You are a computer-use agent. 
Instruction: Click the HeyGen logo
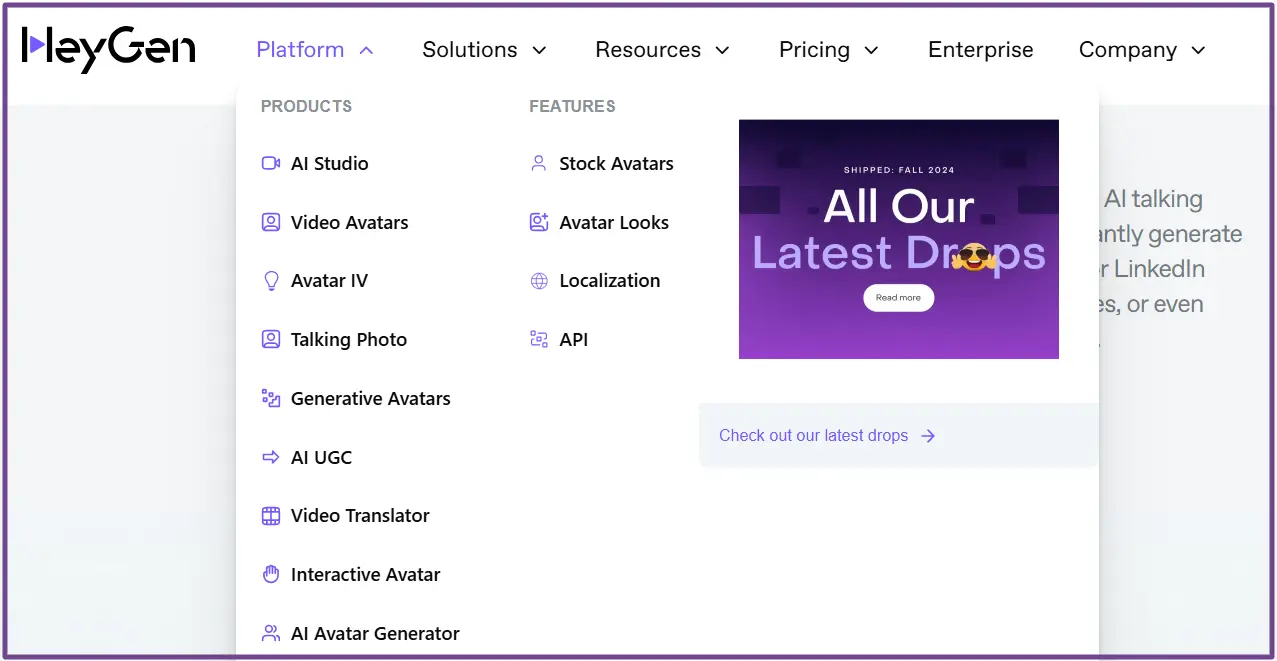tap(108, 48)
